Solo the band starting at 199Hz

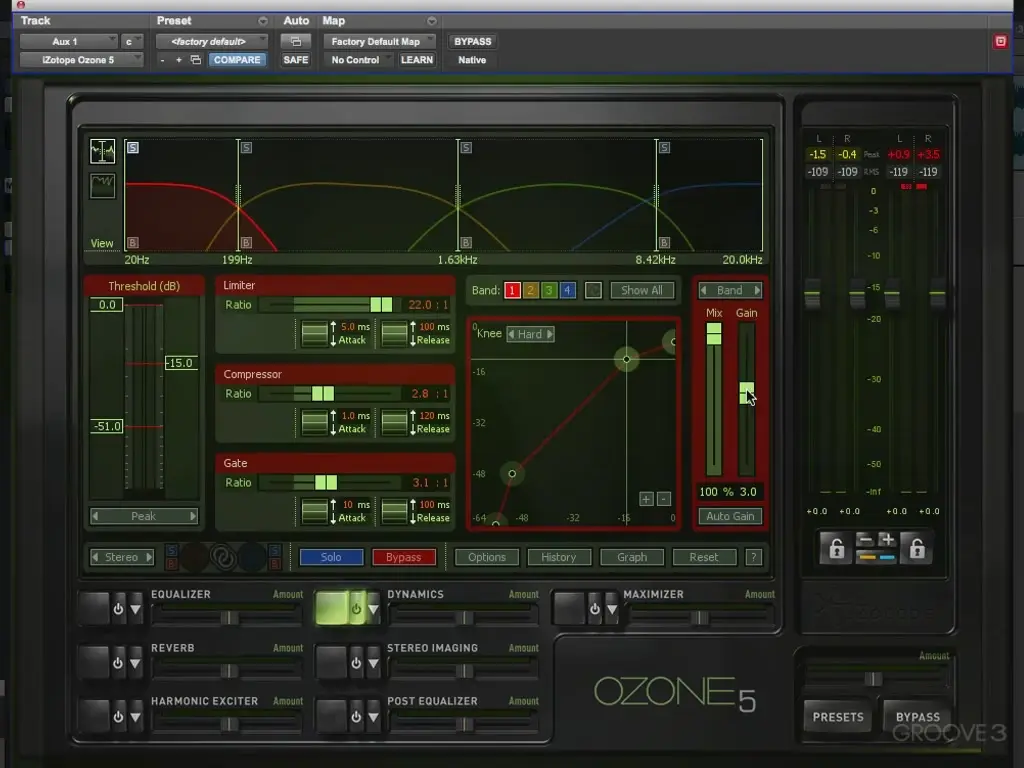[246, 148]
